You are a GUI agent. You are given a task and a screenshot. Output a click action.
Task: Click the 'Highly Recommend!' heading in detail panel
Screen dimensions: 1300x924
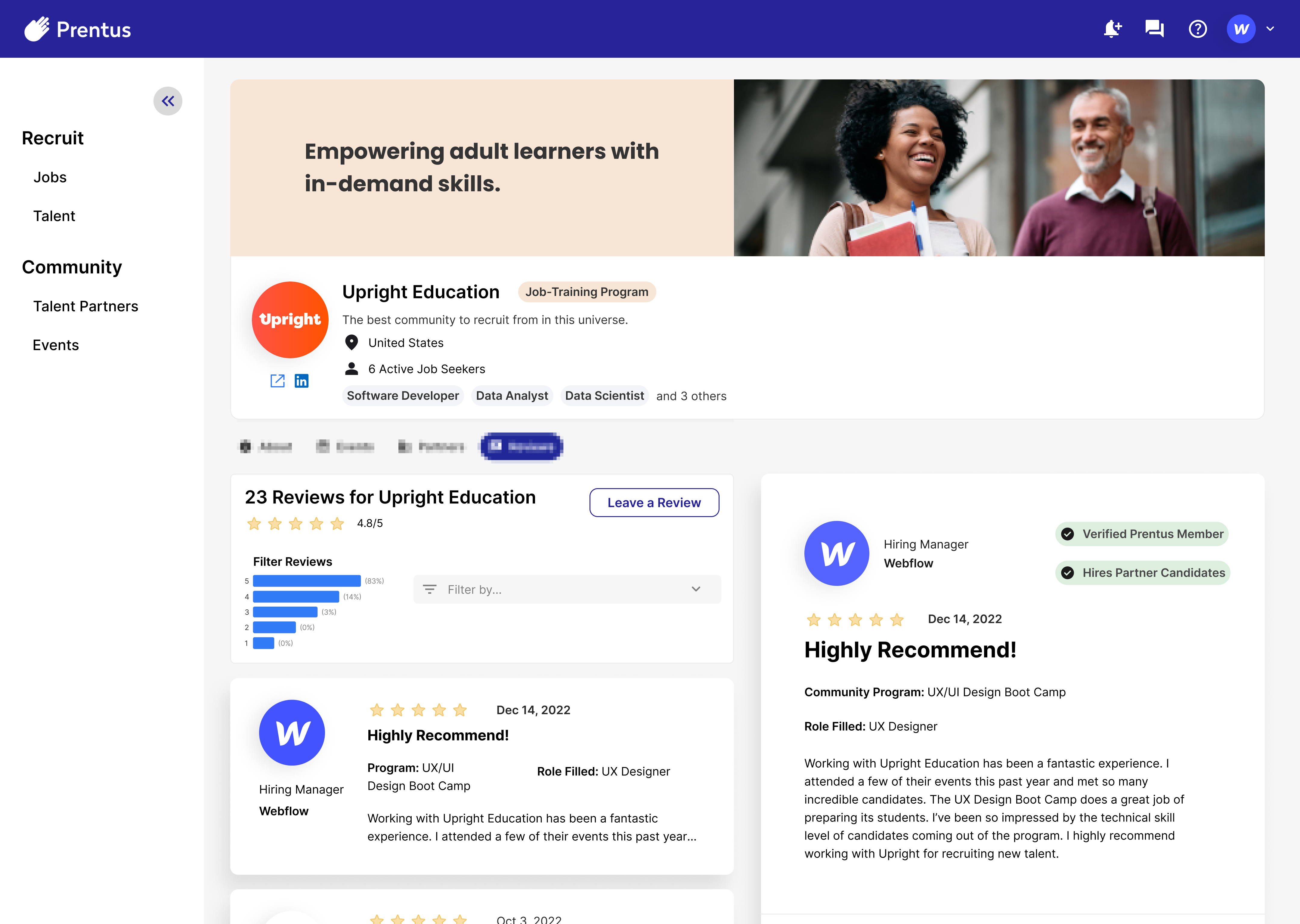910,650
